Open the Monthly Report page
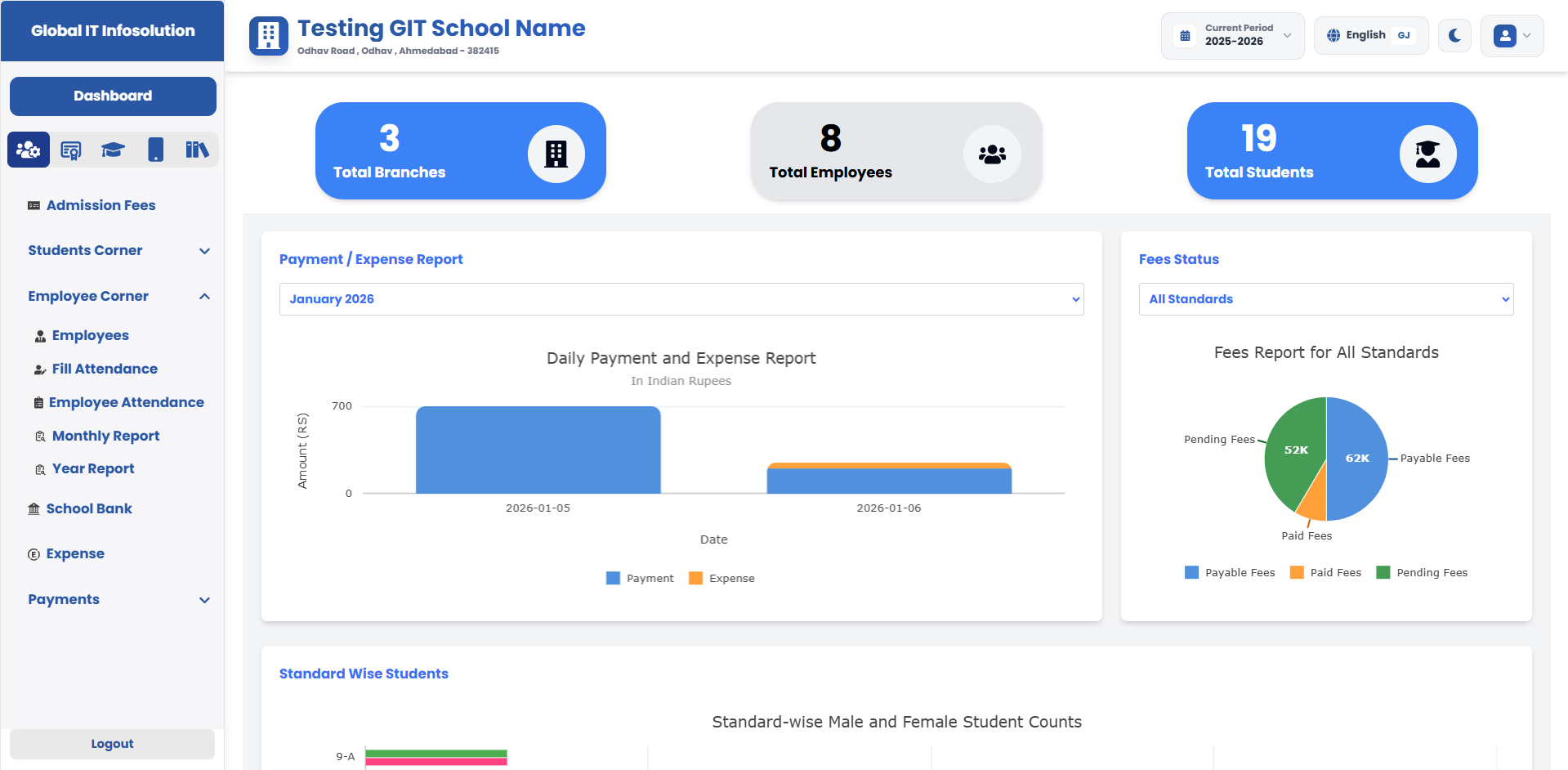 click(x=105, y=436)
